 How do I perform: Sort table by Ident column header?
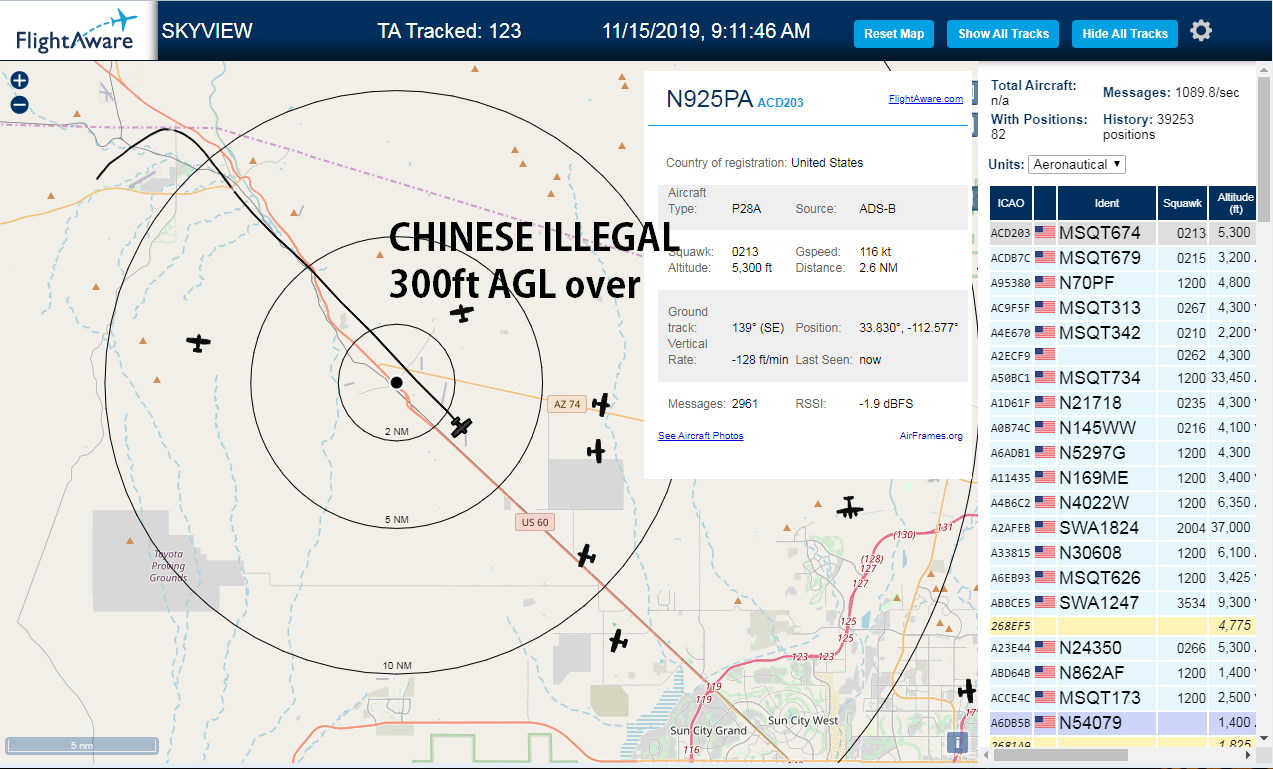point(1107,203)
